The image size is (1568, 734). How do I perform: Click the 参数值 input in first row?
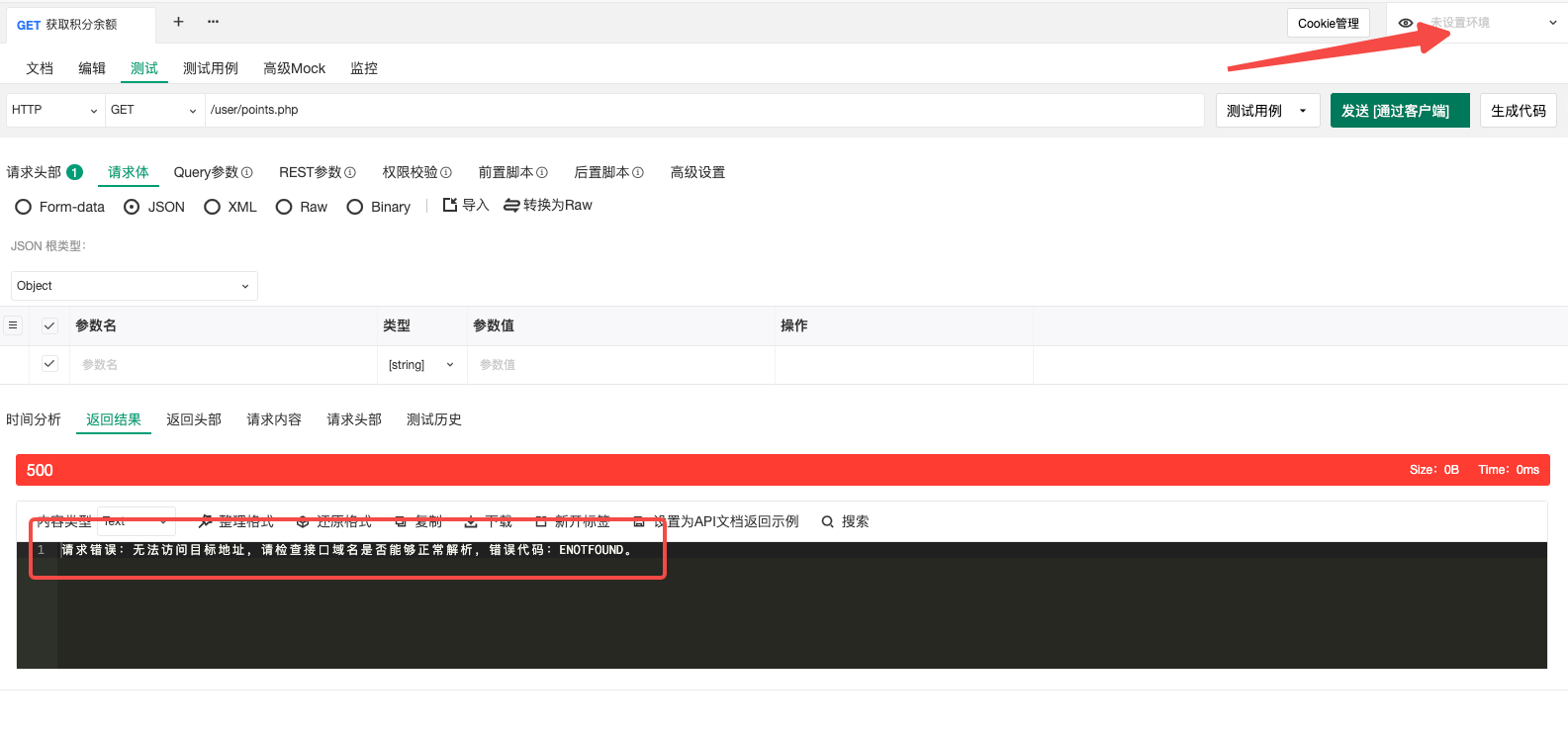(621, 365)
